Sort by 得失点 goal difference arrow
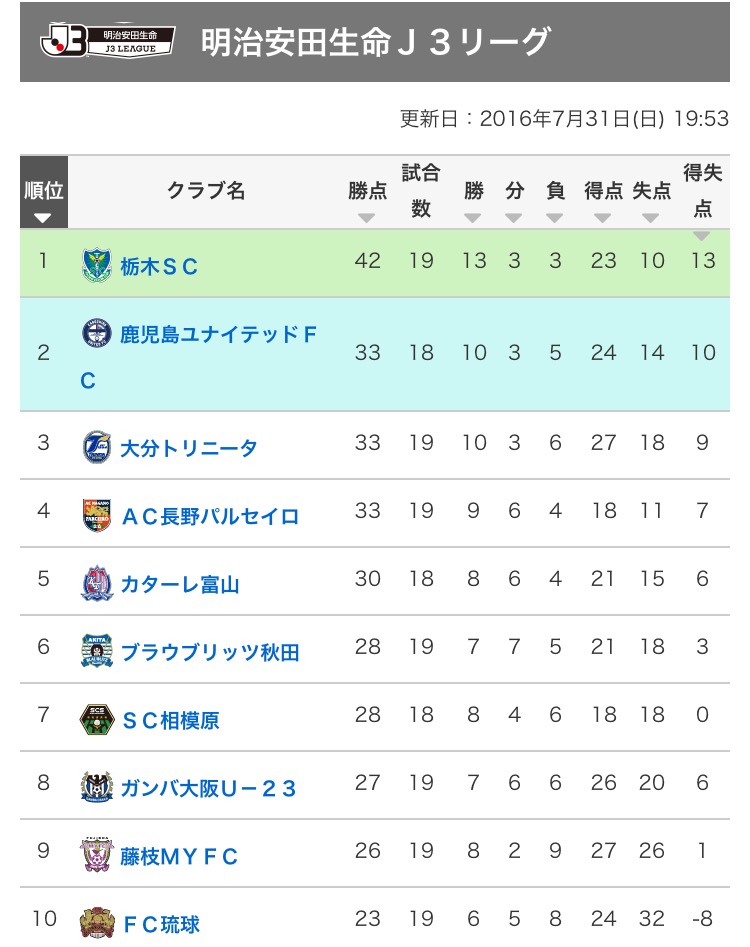 (702, 235)
